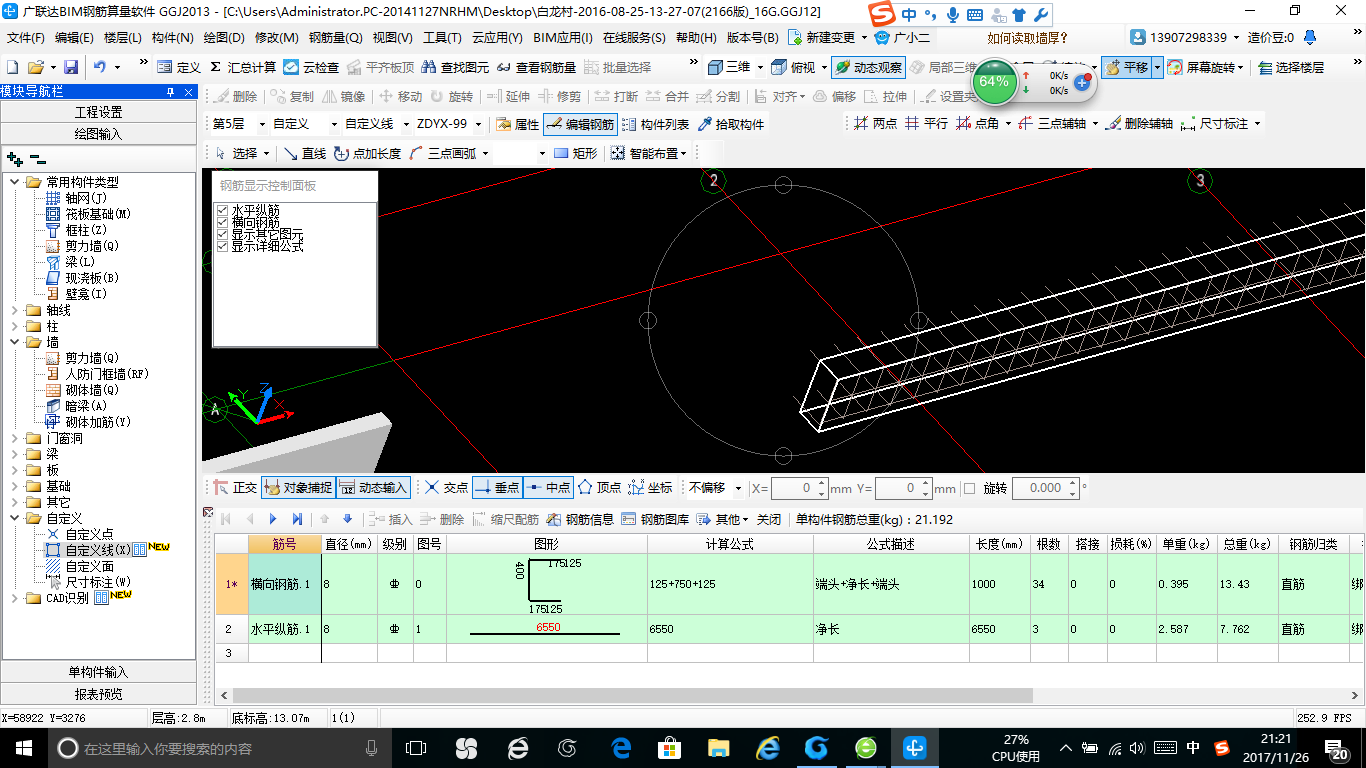Viewport: 1366px width, 768px height.
Task: Open the BIM应用(I) menu
Action: click(x=562, y=38)
